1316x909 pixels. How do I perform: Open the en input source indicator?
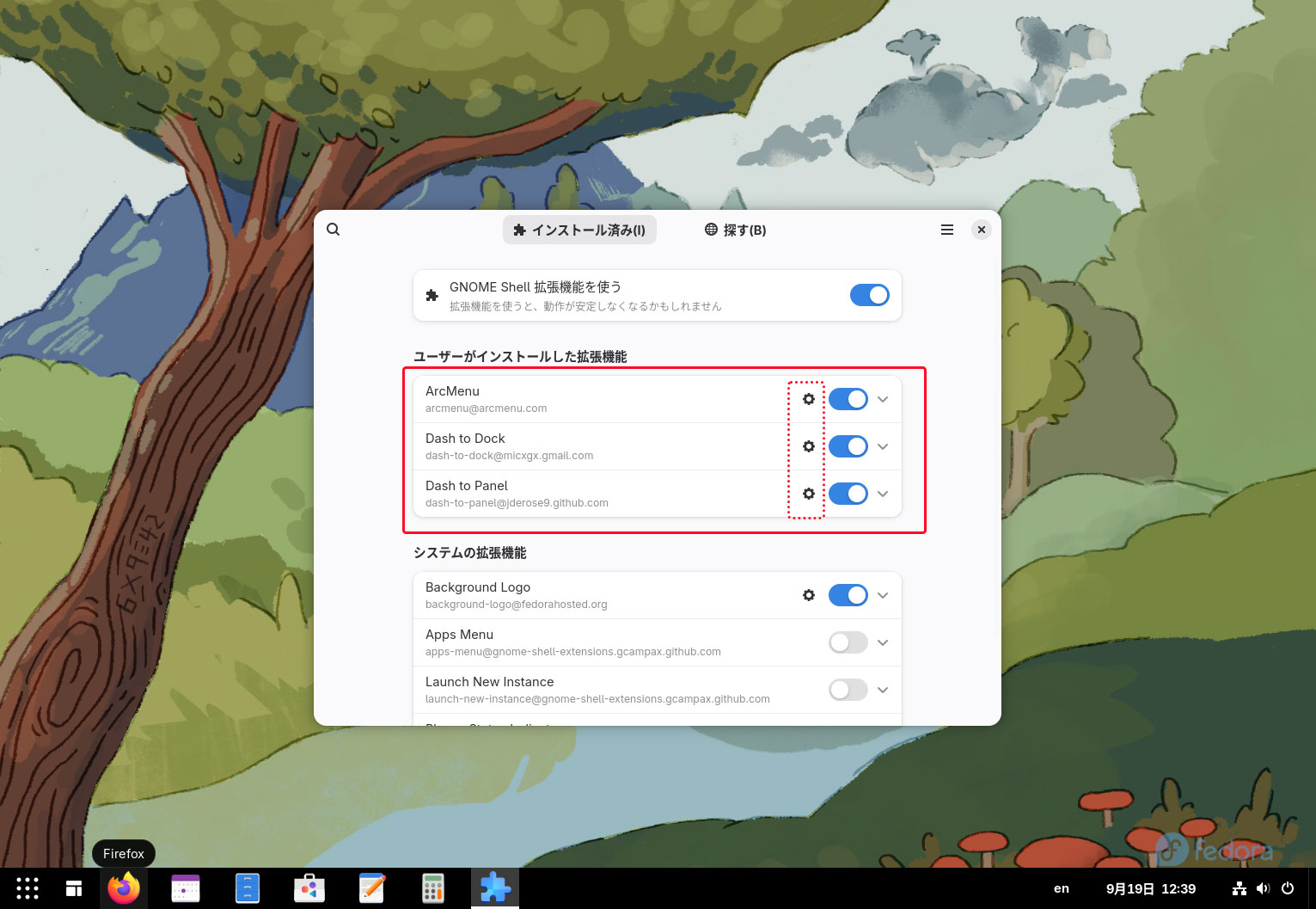(x=1062, y=888)
